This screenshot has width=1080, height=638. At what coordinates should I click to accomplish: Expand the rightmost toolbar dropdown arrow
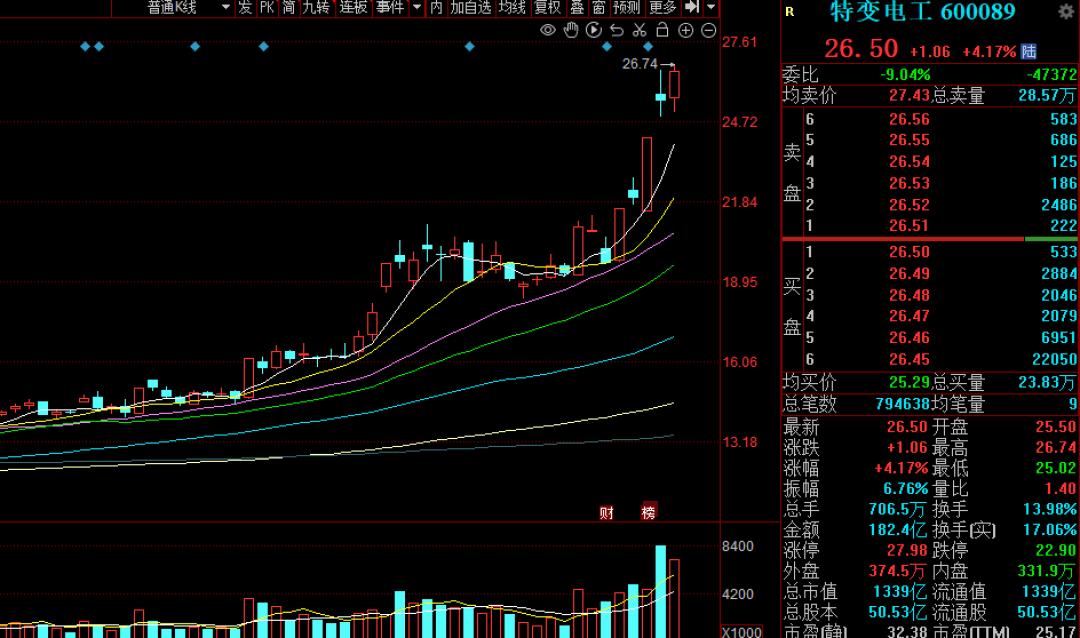[x=710, y=7]
